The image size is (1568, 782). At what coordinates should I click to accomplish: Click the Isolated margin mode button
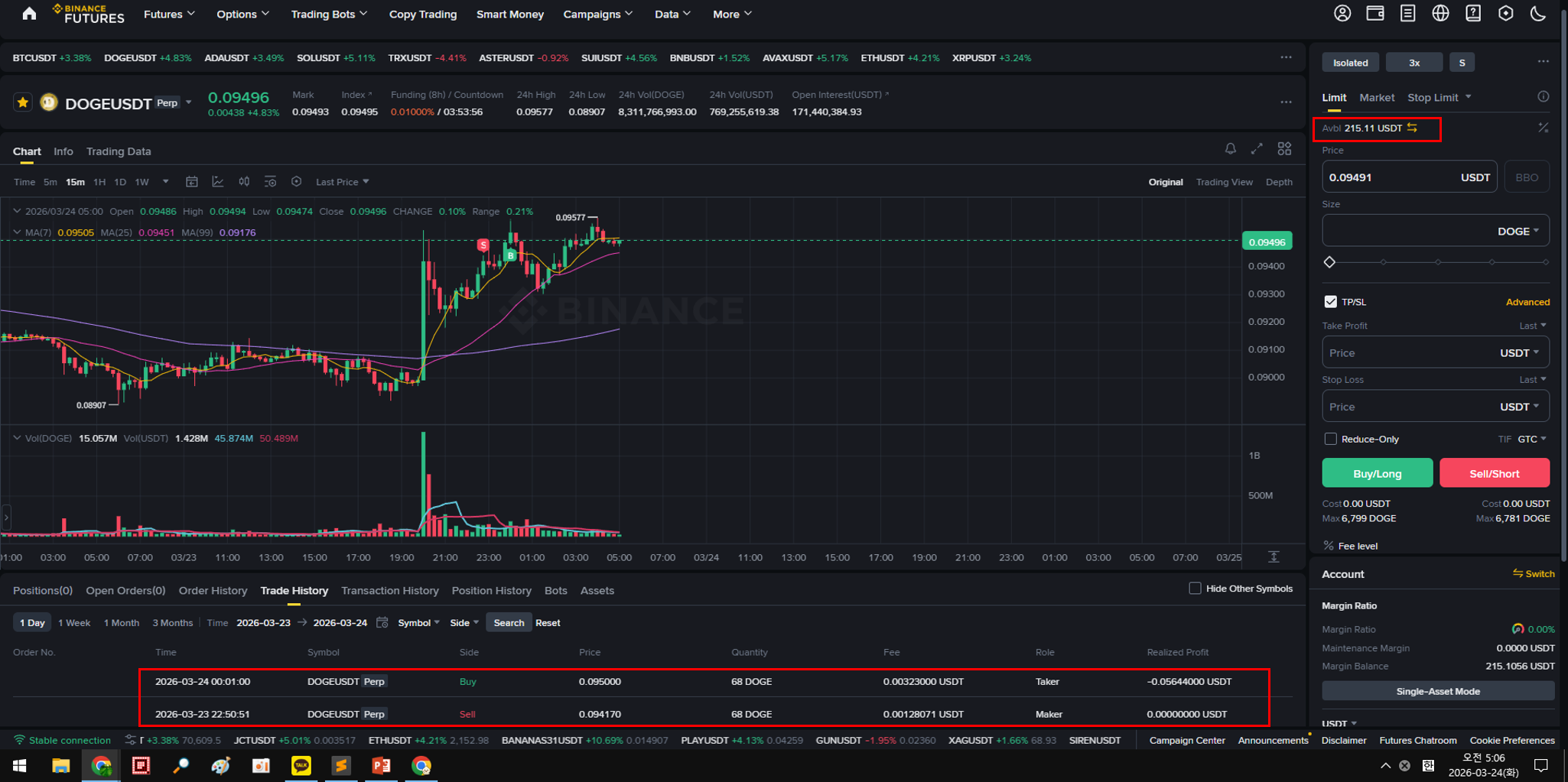click(x=1350, y=63)
